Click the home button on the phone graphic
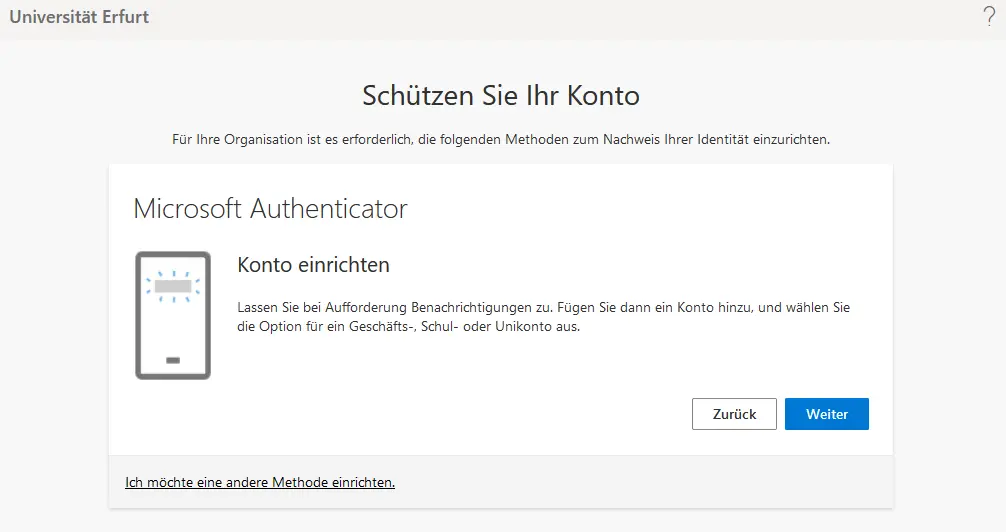Viewport: 1006px width, 532px height. tap(173, 360)
